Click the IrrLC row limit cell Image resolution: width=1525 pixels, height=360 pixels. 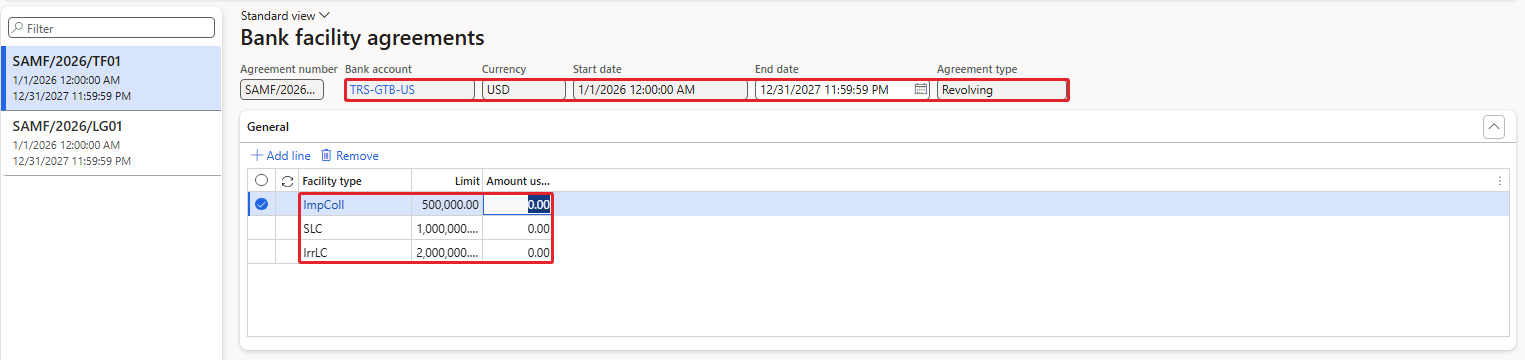(446, 252)
